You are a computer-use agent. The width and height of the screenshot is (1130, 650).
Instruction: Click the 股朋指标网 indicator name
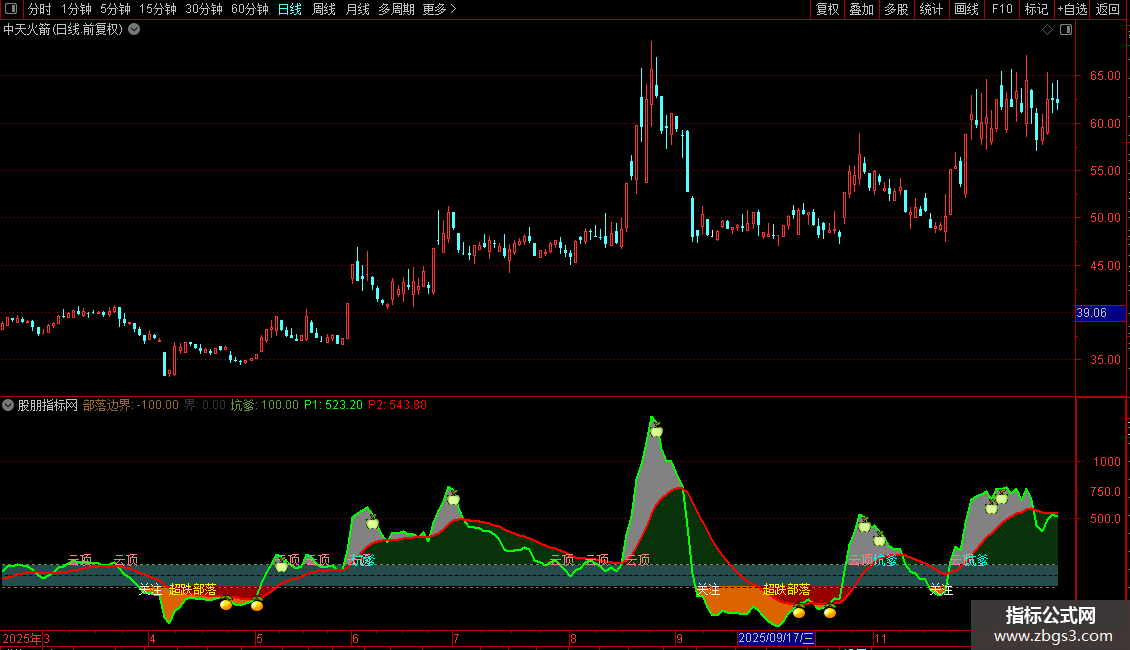(48, 405)
